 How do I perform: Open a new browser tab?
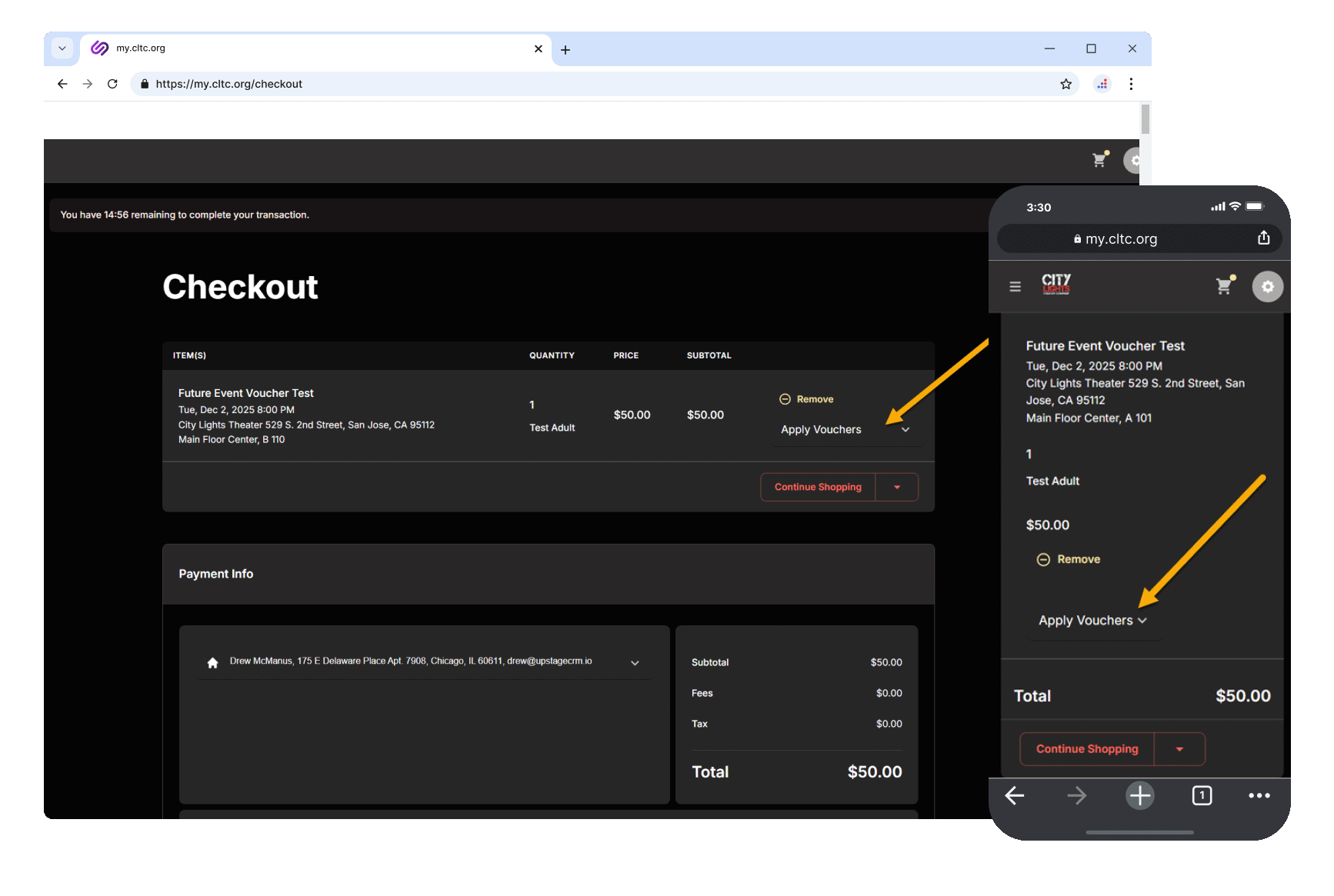point(565,50)
